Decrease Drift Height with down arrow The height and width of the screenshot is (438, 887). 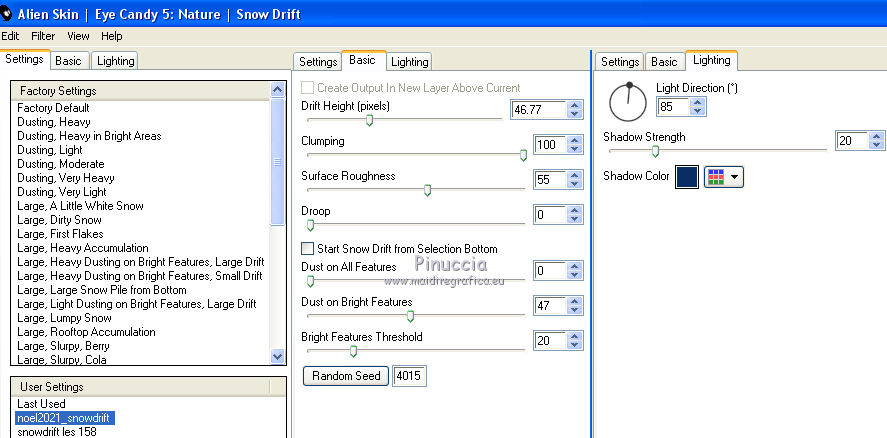(575, 114)
